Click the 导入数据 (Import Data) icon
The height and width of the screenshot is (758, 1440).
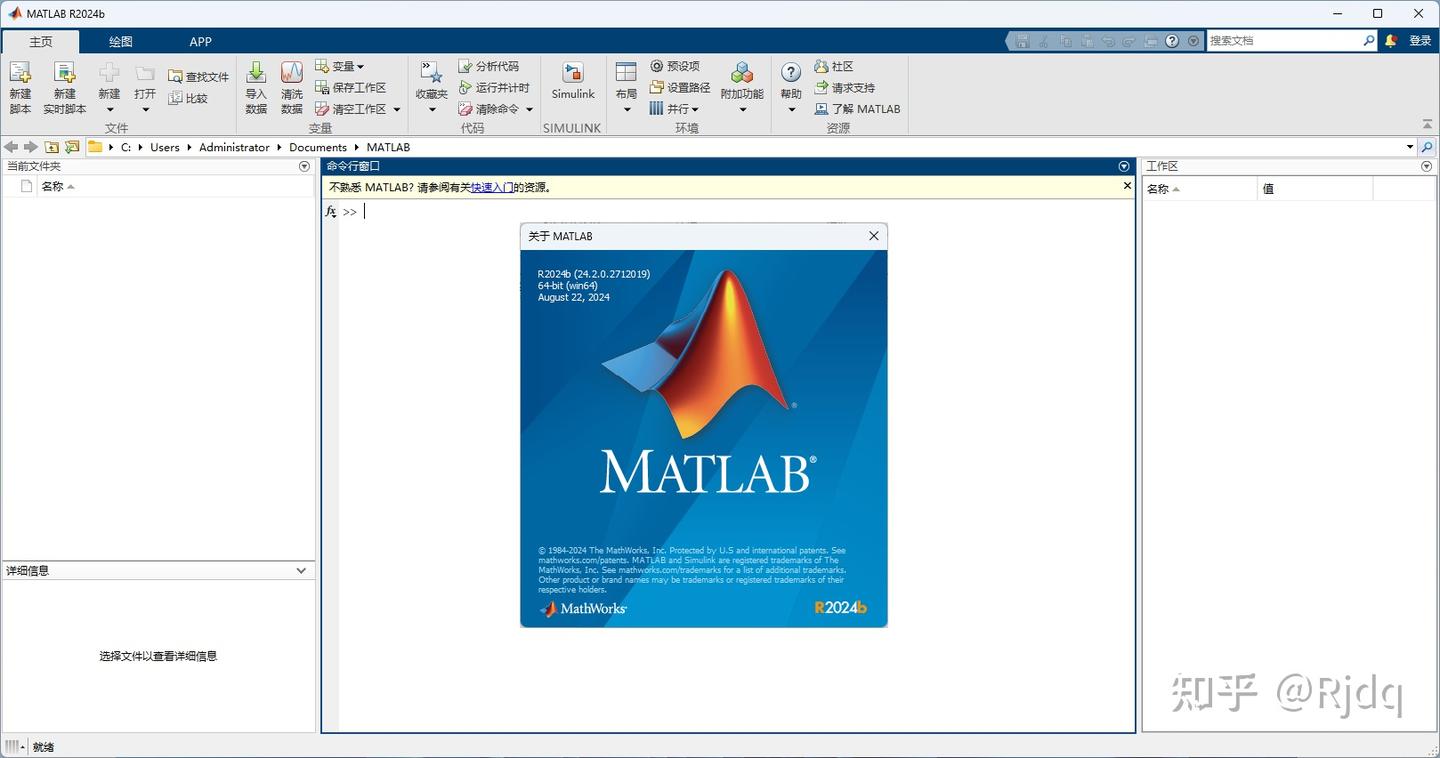(256, 85)
